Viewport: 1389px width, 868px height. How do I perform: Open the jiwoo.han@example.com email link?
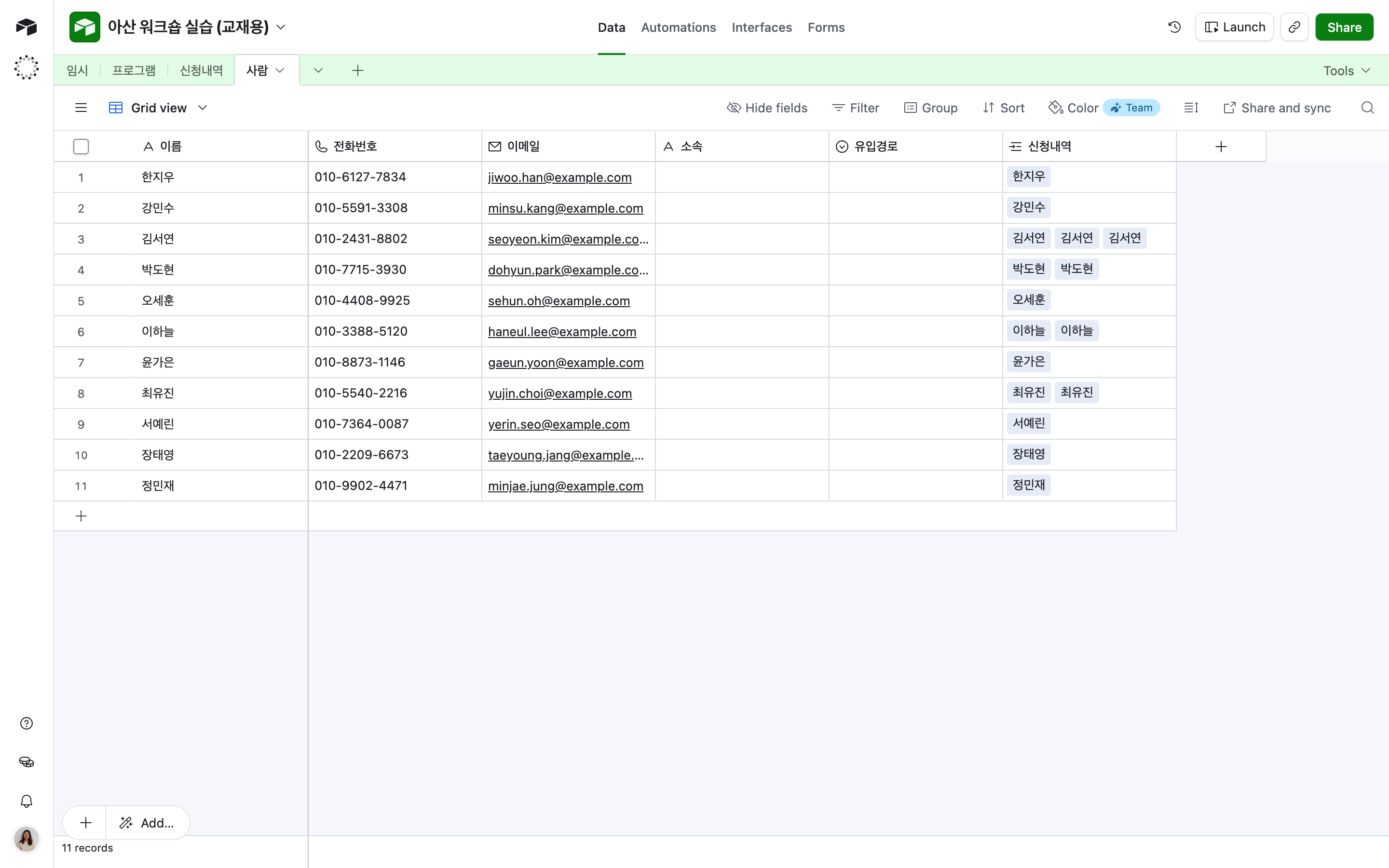(x=559, y=177)
